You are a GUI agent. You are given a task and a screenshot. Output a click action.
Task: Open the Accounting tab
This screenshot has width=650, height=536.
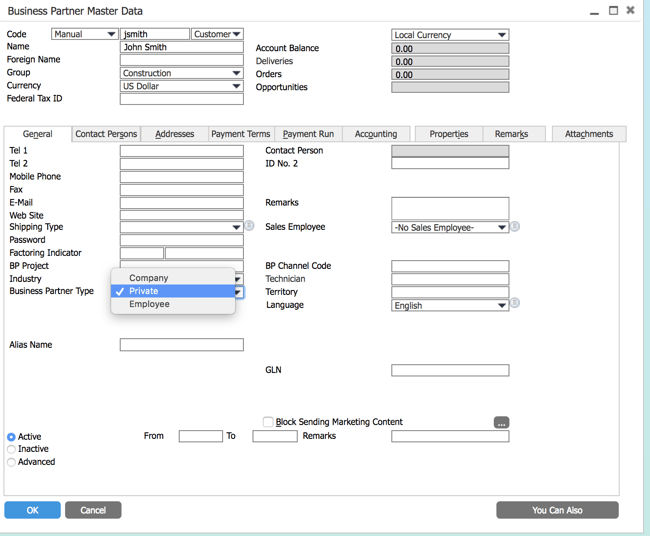[x=376, y=134]
